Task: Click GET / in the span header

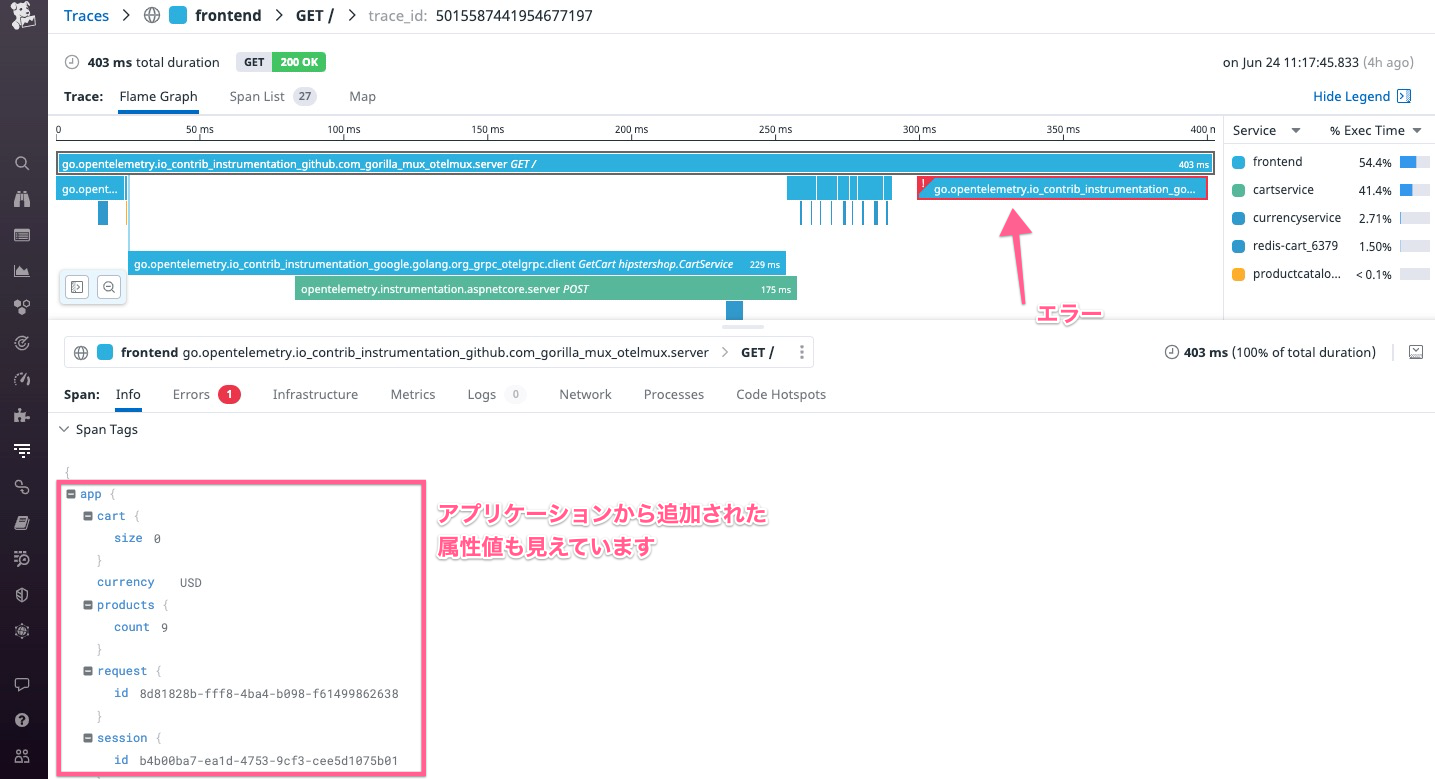Action: [757, 352]
